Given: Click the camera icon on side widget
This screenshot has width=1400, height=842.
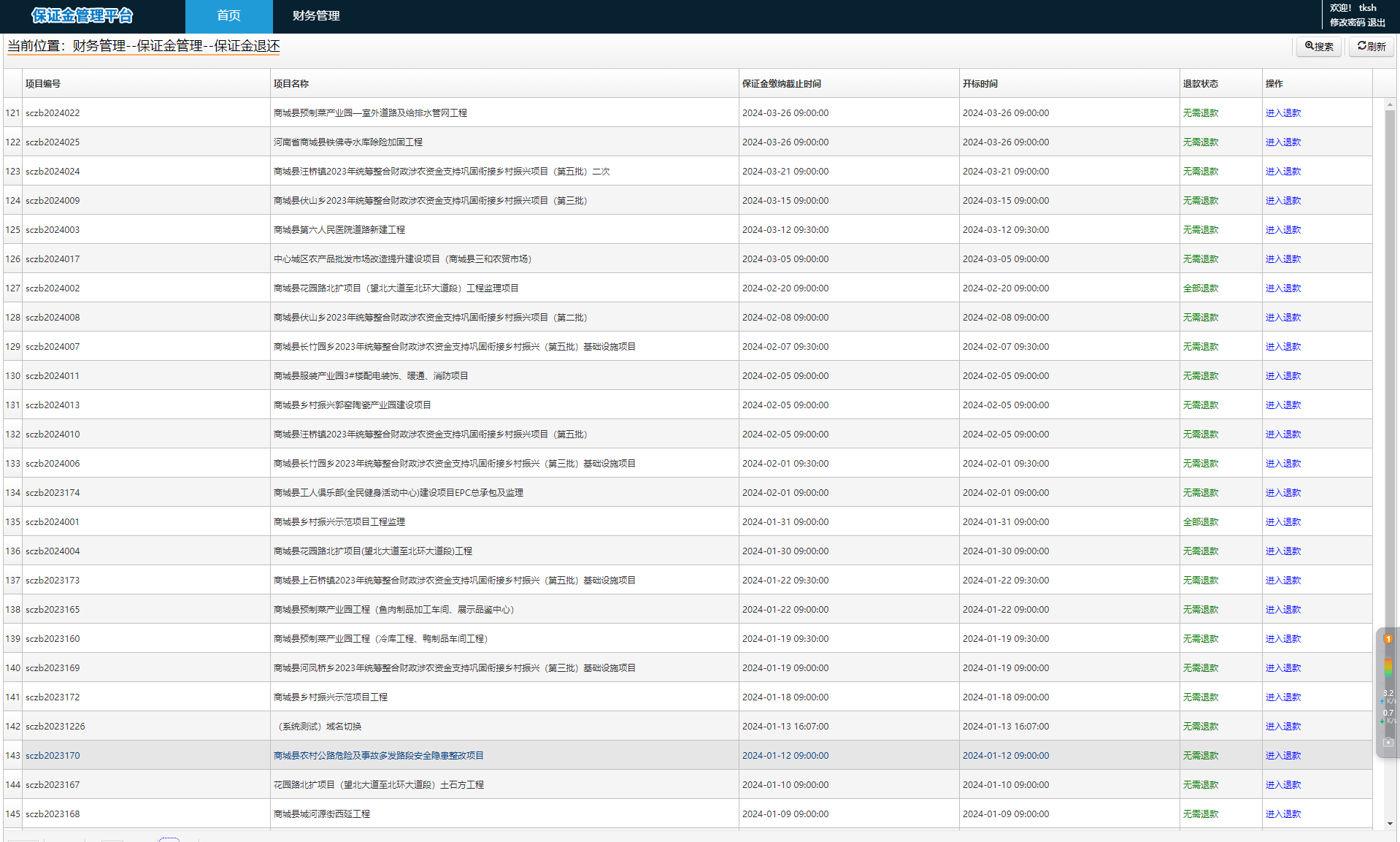Looking at the screenshot, I should click(1388, 742).
